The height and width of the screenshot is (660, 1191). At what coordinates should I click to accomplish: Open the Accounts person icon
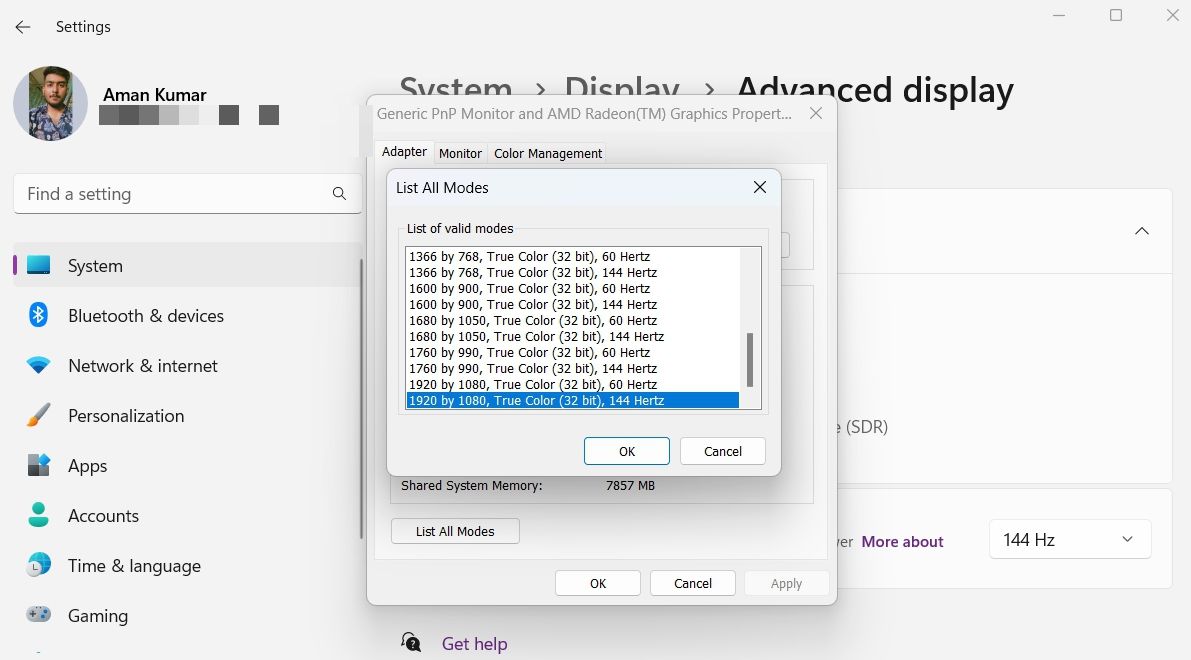[x=39, y=516]
